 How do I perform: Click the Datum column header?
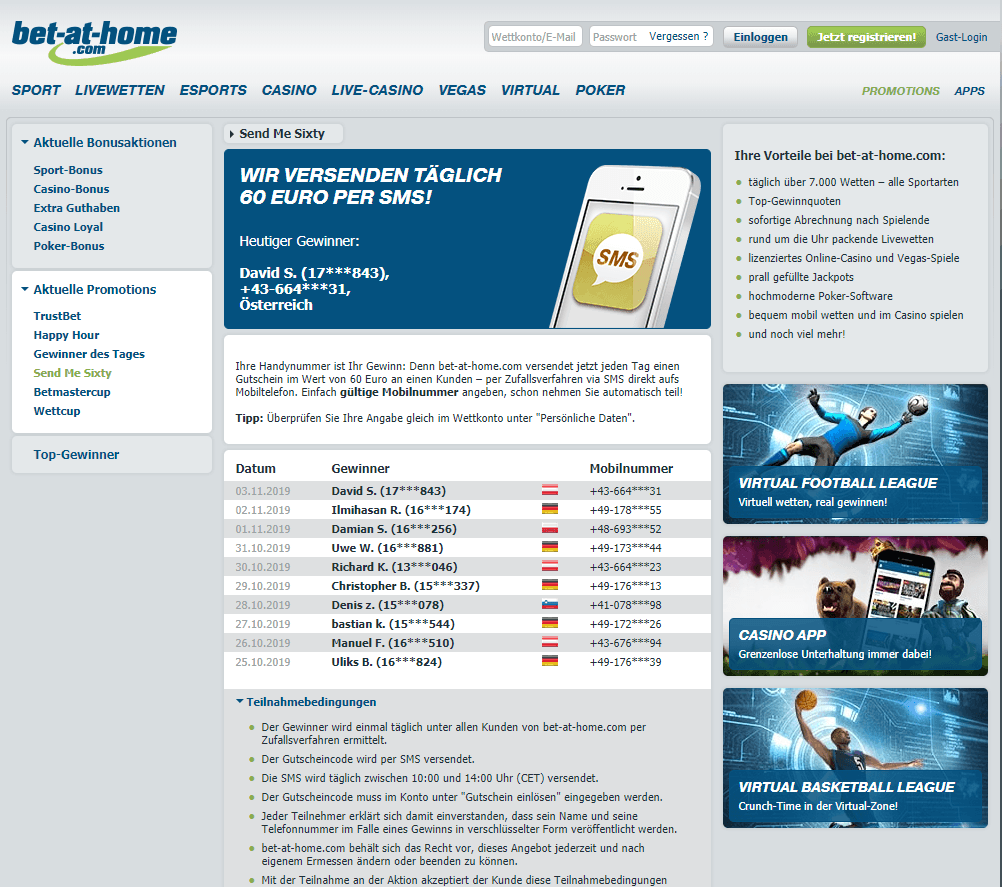tap(255, 468)
